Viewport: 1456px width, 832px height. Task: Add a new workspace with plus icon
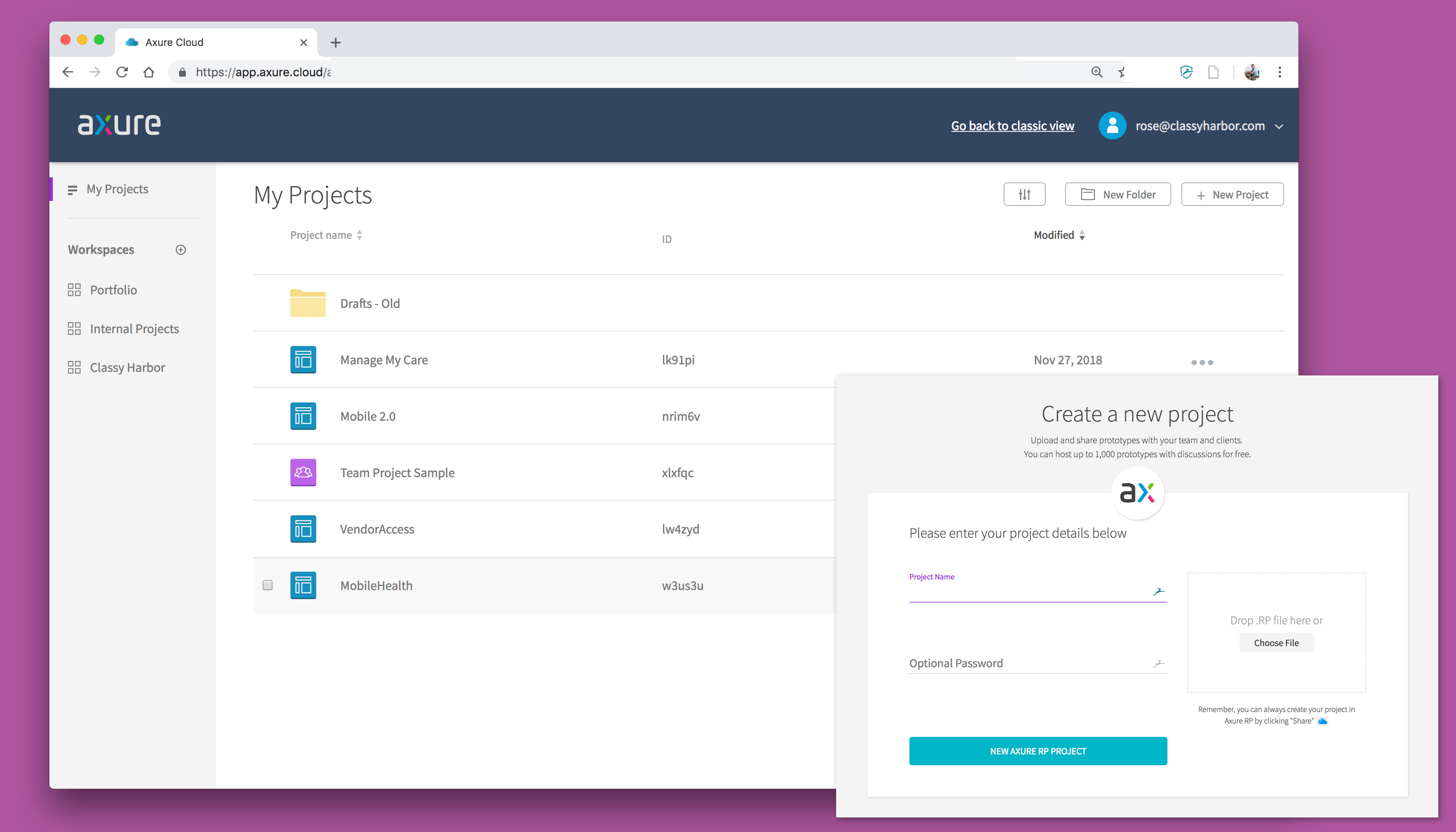180,250
